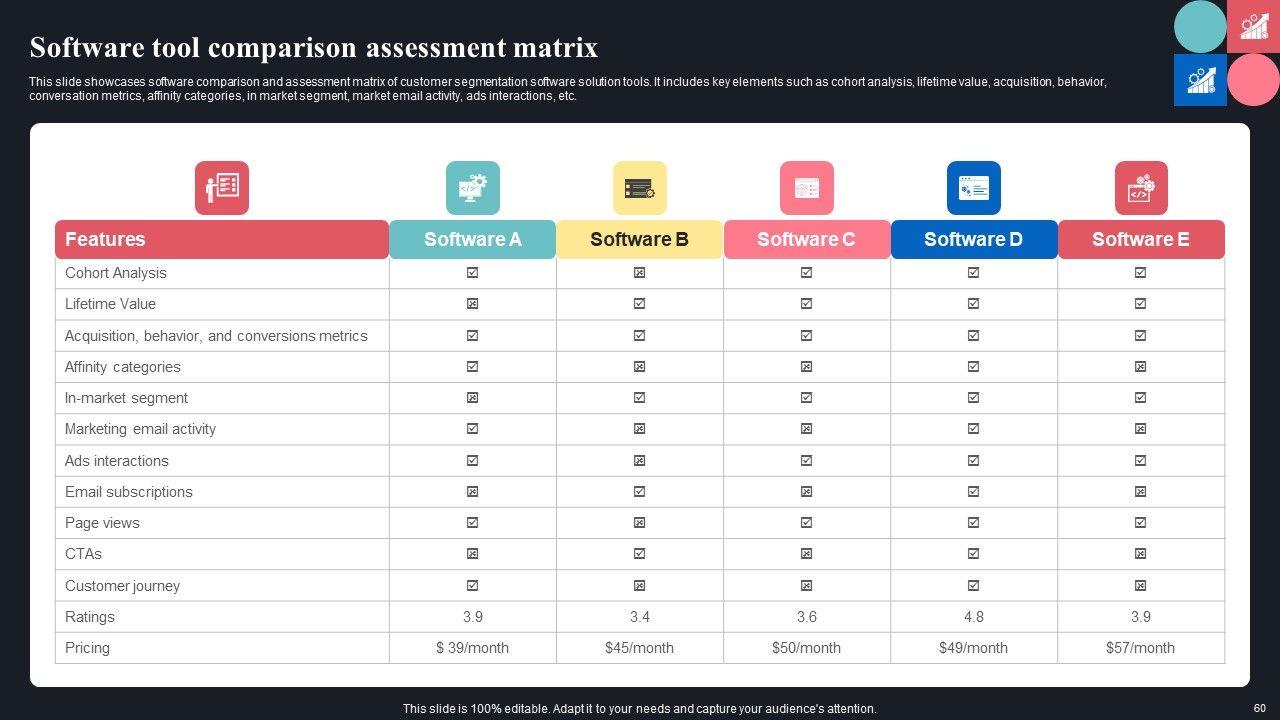Image resolution: width=1280 pixels, height=720 pixels.
Task: Toggle Affinity categories checkbox for Software E
Action: click(1141, 367)
